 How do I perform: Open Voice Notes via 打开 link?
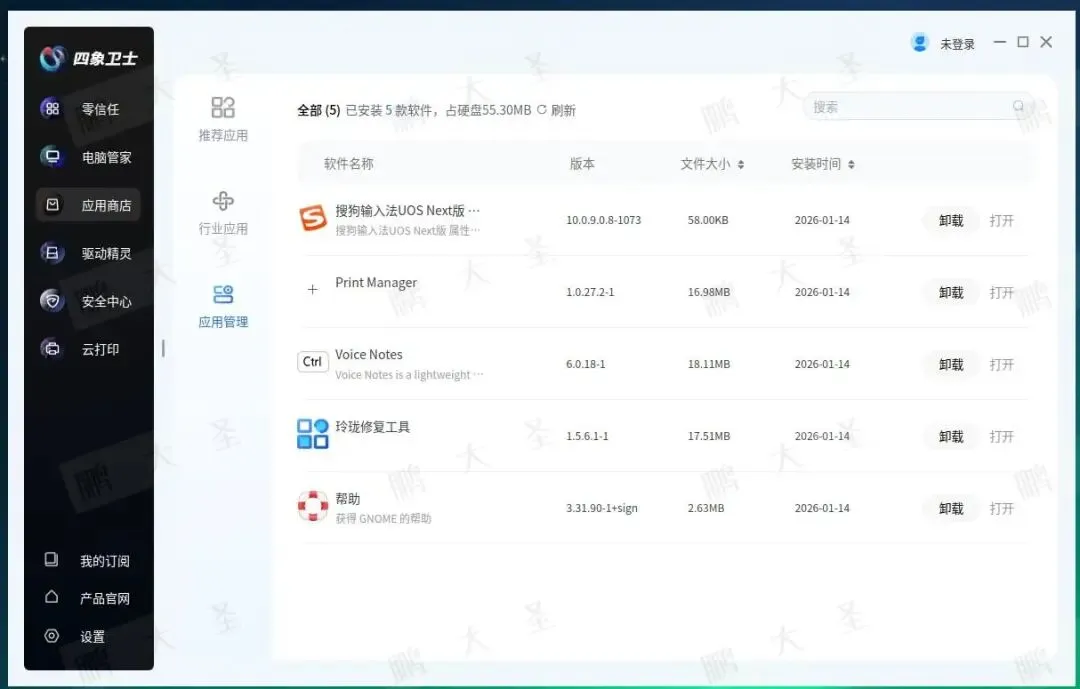pos(1001,364)
